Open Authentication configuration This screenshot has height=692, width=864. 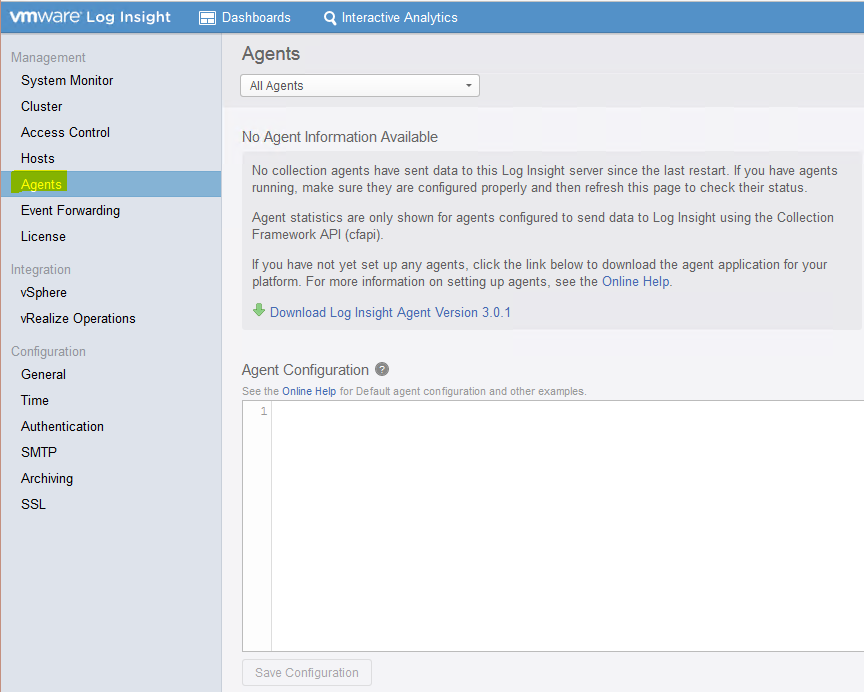point(62,426)
